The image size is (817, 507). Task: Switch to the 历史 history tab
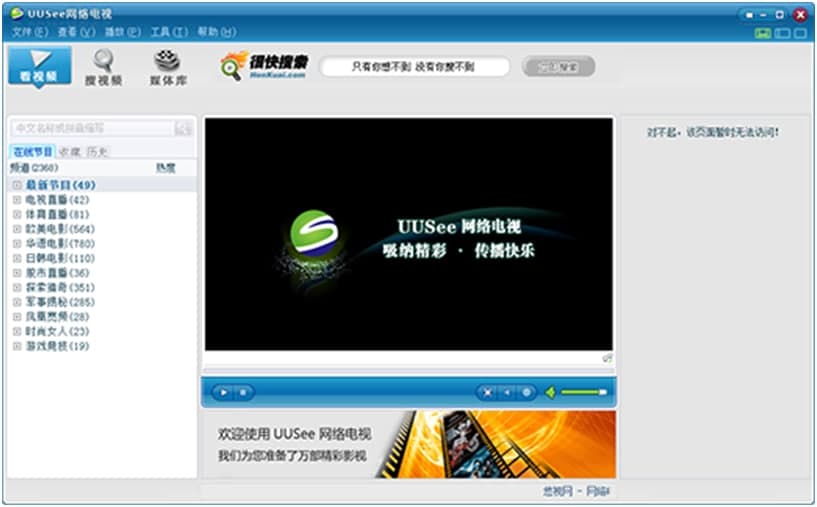click(x=97, y=152)
